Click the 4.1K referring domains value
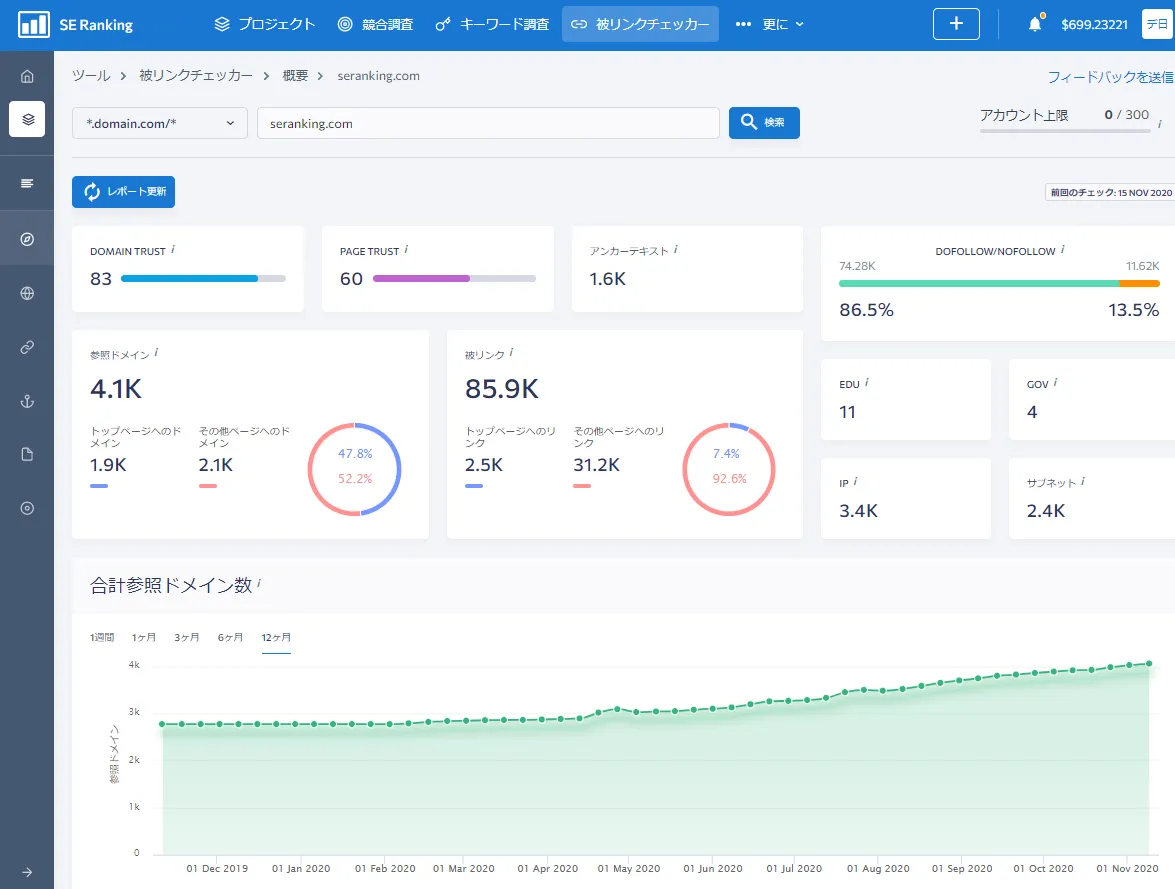This screenshot has width=1175, height=889. pos(115,388)
